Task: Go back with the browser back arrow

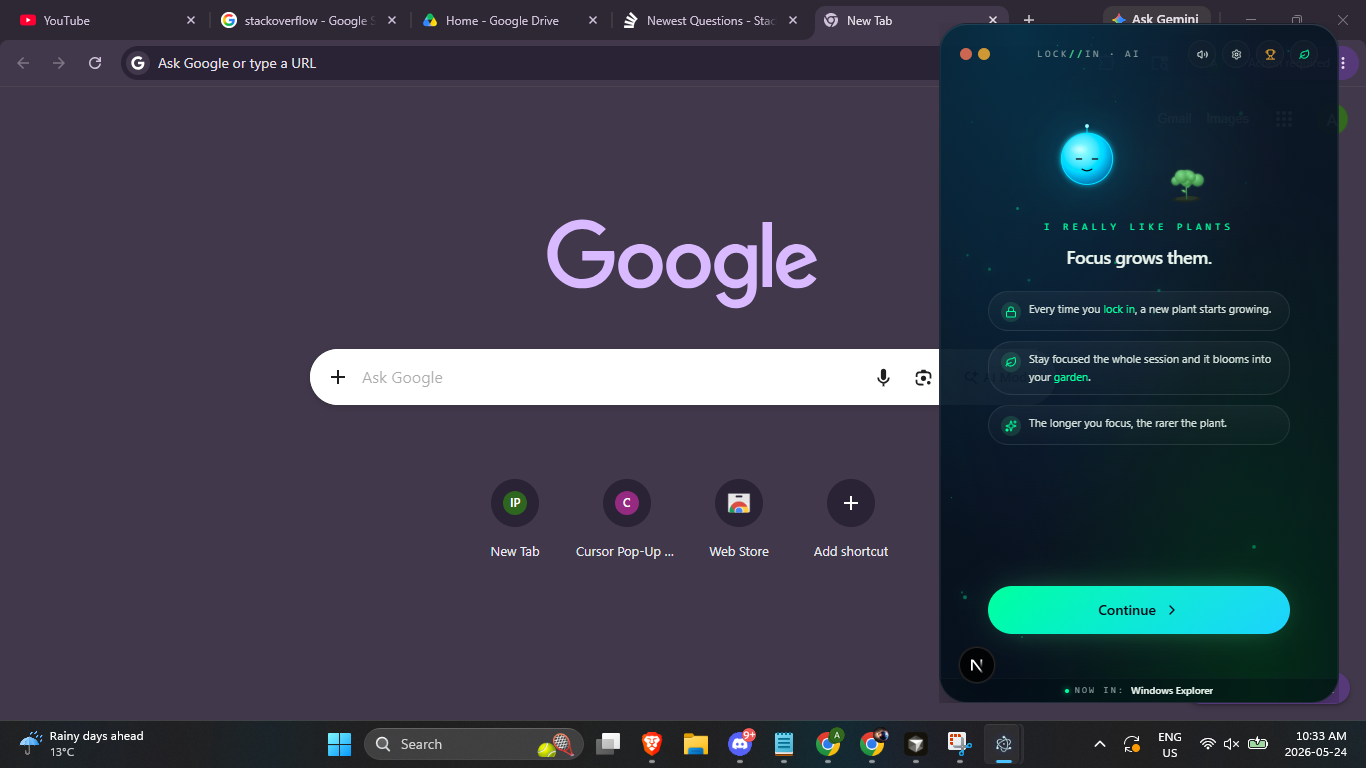Action: (23, 63)
